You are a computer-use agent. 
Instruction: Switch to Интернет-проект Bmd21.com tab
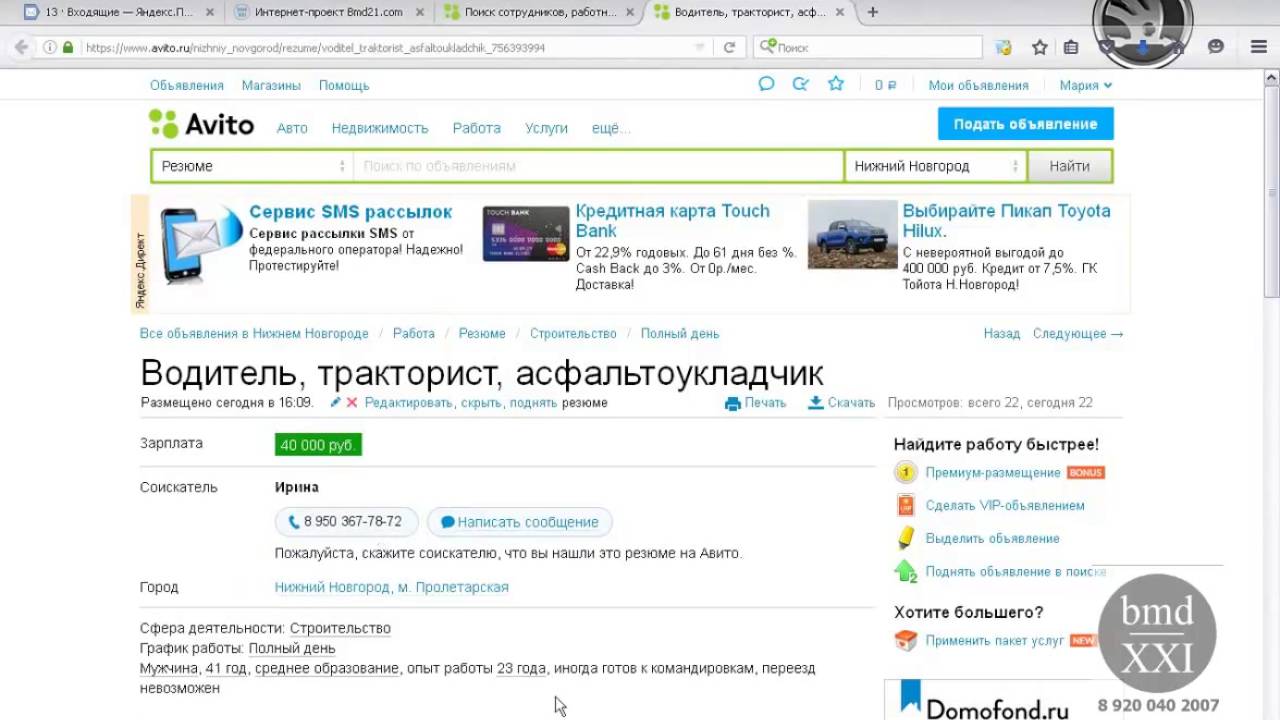(328, 12)
